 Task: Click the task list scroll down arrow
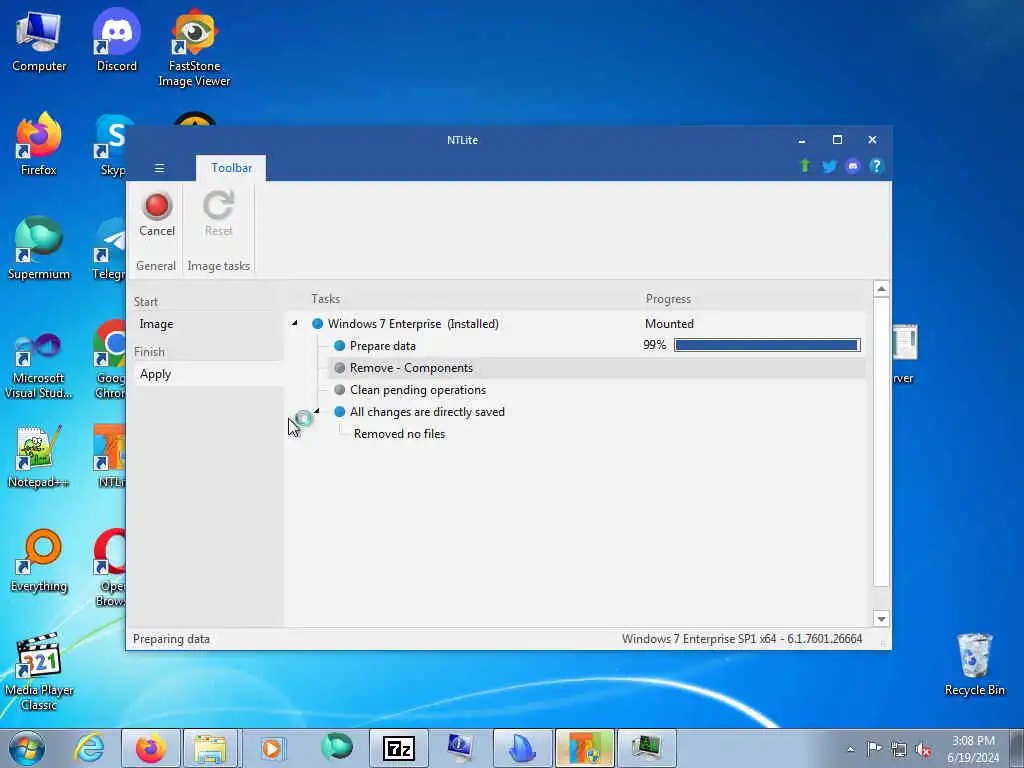pos(881,618)
